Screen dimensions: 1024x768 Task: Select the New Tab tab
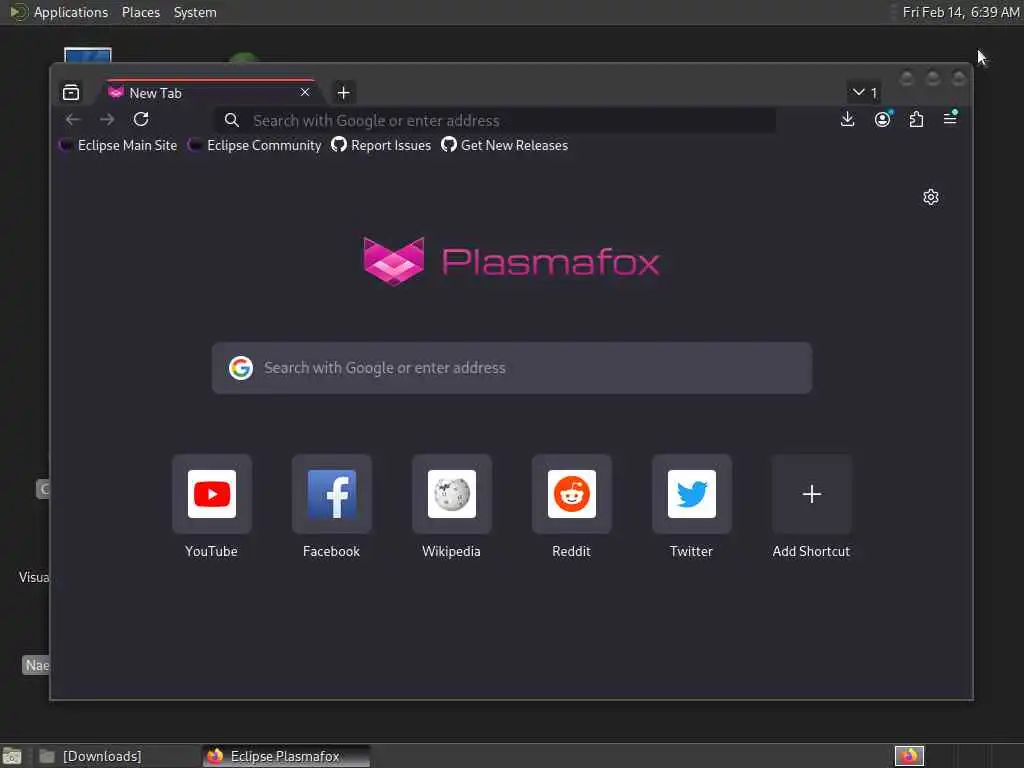pos(210,93)
